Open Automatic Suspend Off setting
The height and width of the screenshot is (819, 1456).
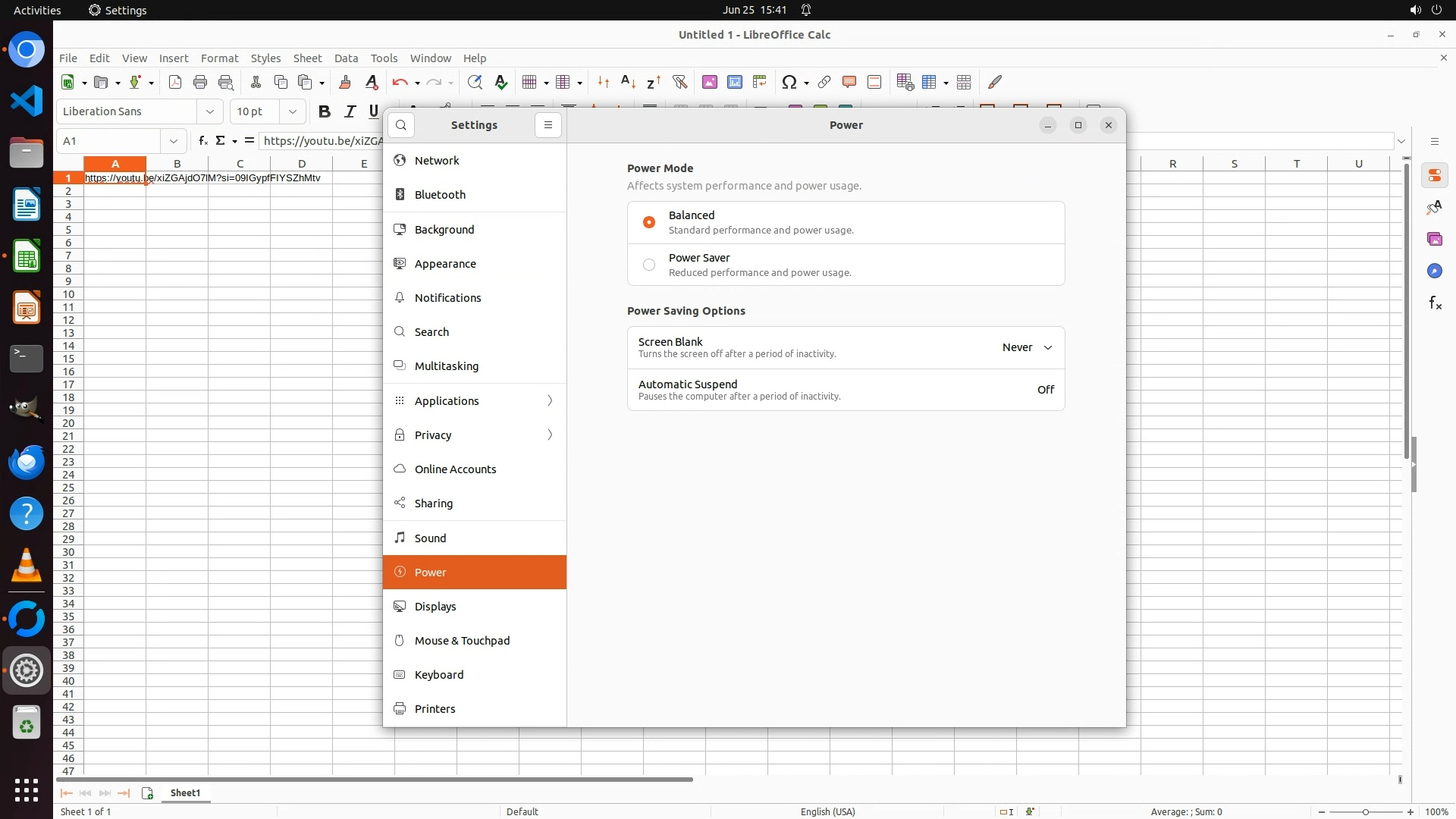tap(1045, 390)
